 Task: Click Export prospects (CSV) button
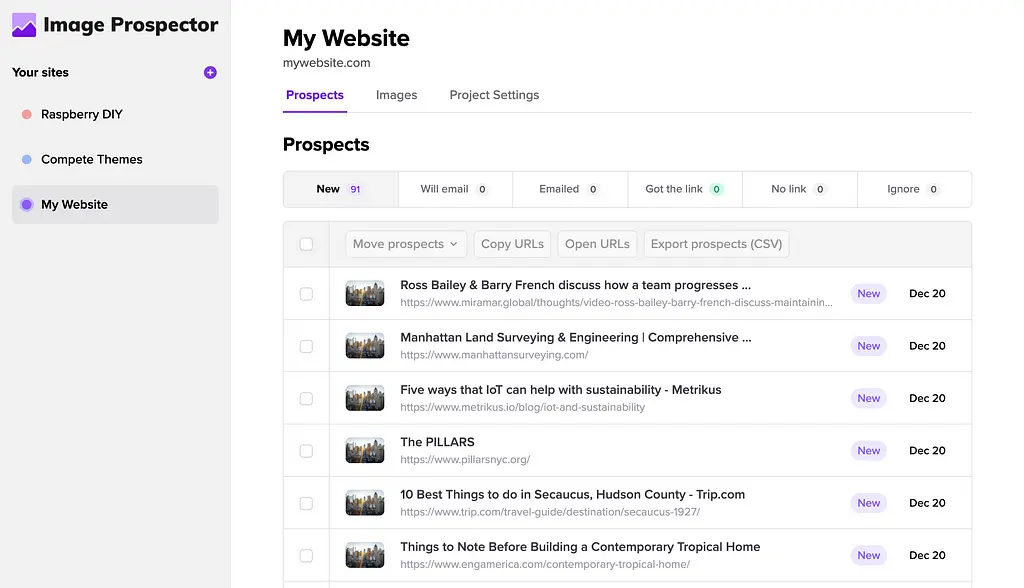coord(715,244)
